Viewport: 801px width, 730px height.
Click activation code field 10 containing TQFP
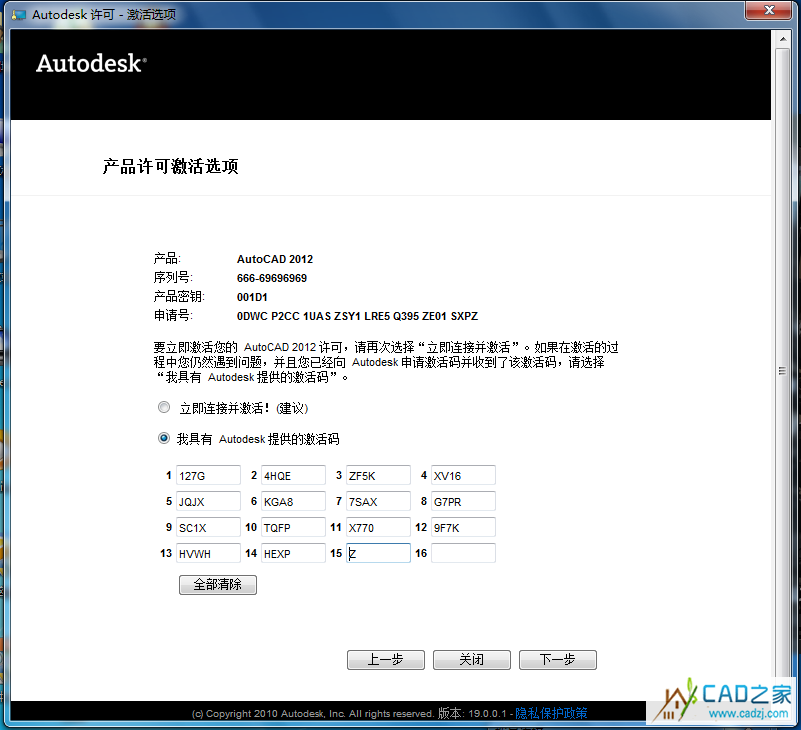coord(293,527)
